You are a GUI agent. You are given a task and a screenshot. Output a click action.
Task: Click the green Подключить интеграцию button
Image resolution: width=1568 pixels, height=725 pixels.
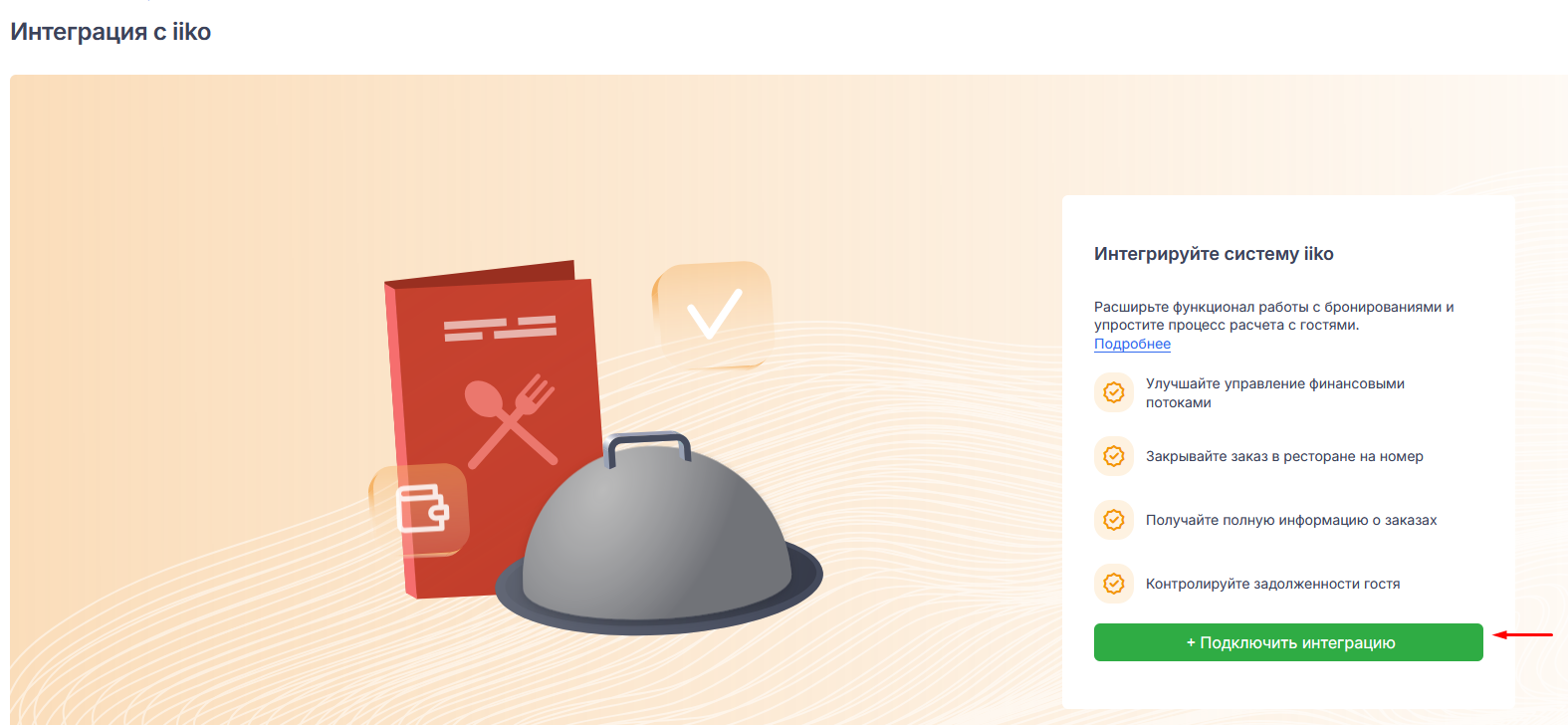pos(1288,642)
